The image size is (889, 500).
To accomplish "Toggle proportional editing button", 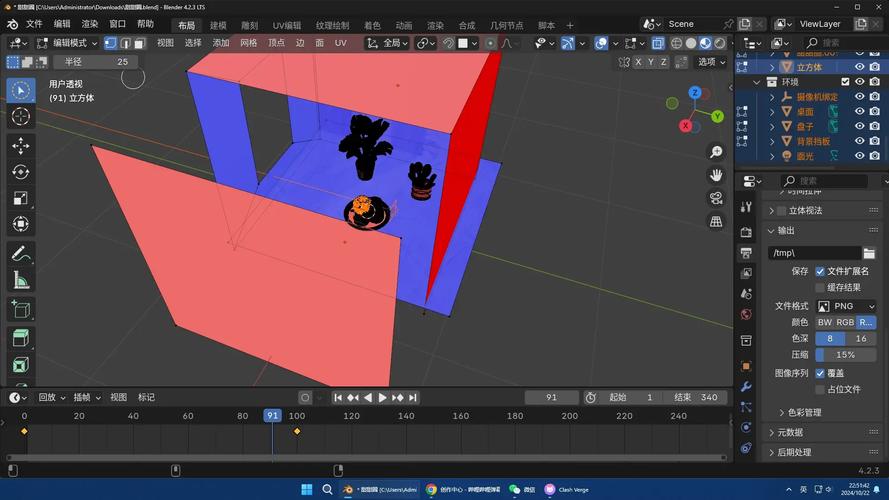I will [490, 43].
